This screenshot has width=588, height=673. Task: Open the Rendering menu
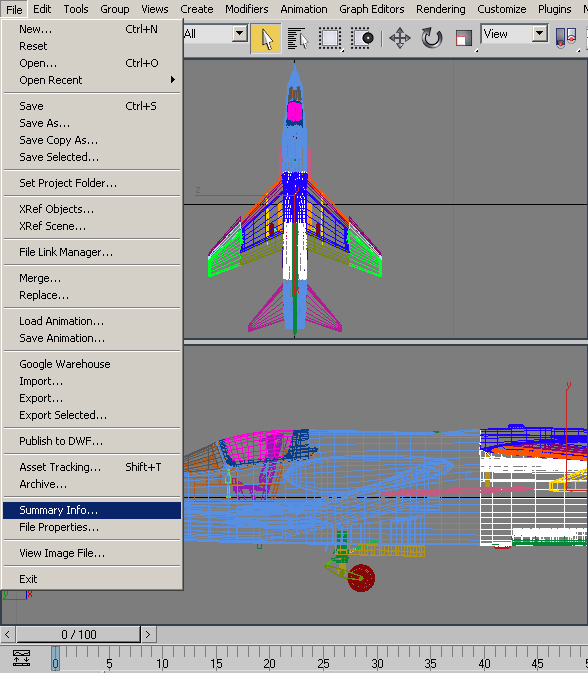[441, 9]
